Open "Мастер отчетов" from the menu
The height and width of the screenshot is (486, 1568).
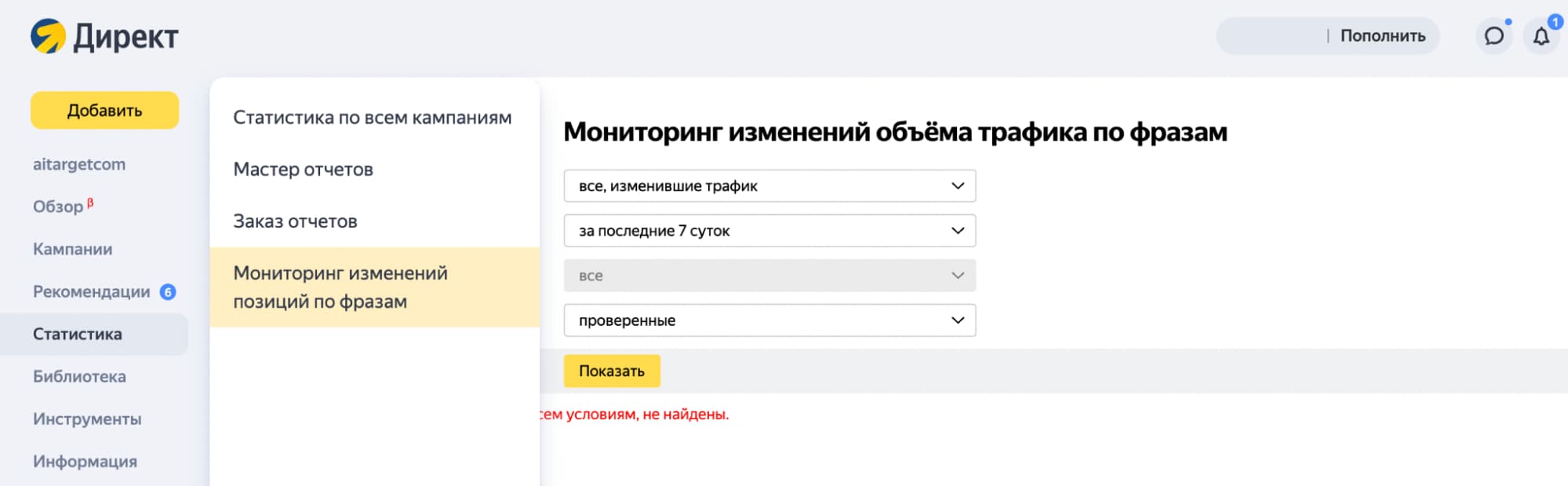[303, 169]
